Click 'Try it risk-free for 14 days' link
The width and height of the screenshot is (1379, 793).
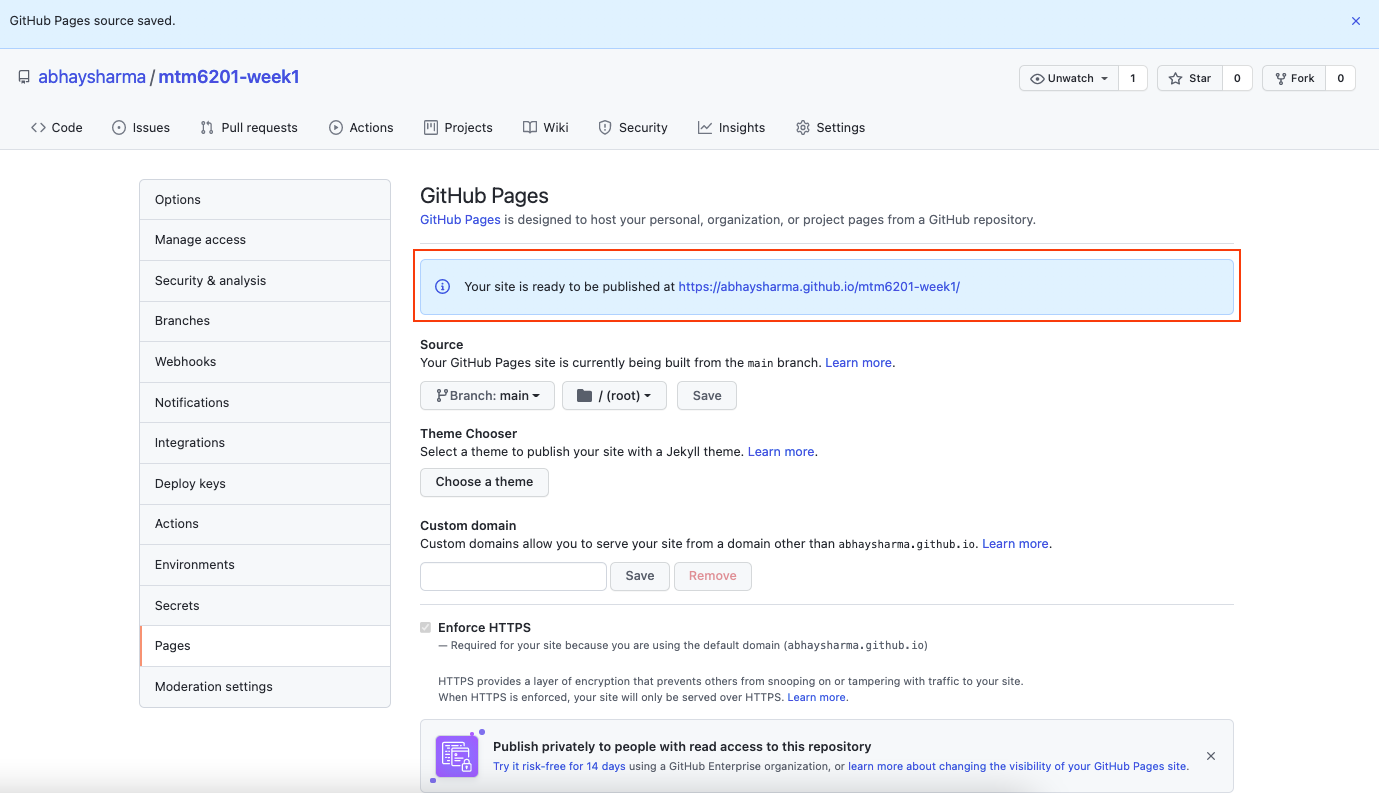point(559,767)
